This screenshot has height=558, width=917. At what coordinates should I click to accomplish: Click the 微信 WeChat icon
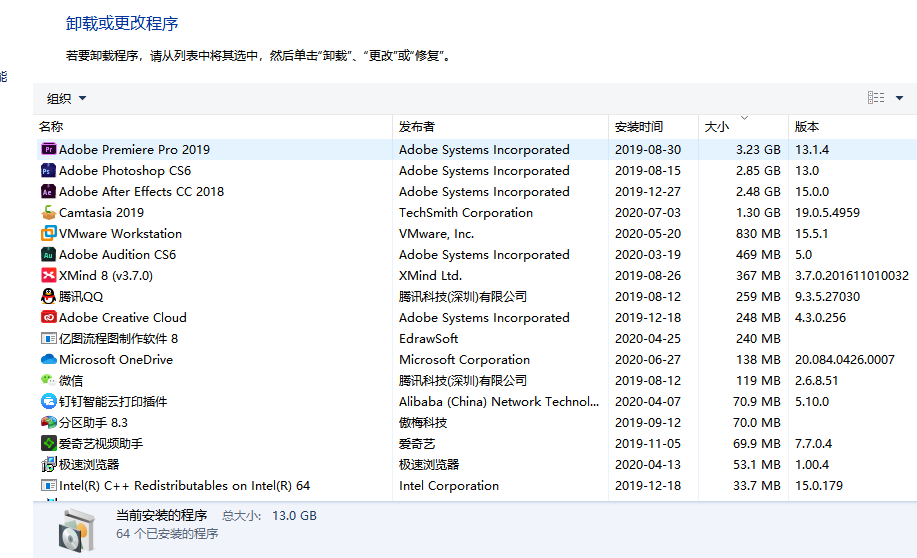point(48,381)
